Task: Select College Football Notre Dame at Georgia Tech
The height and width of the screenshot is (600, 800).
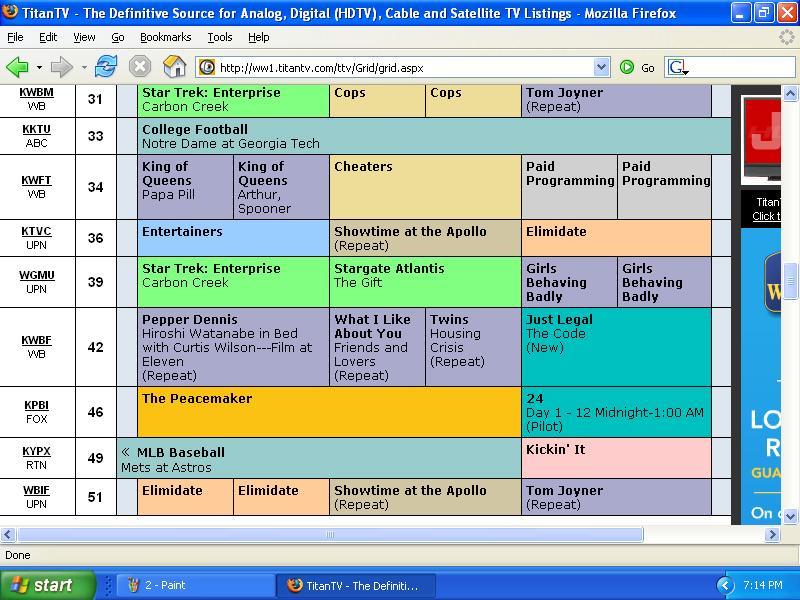Action: pos(434,136)
